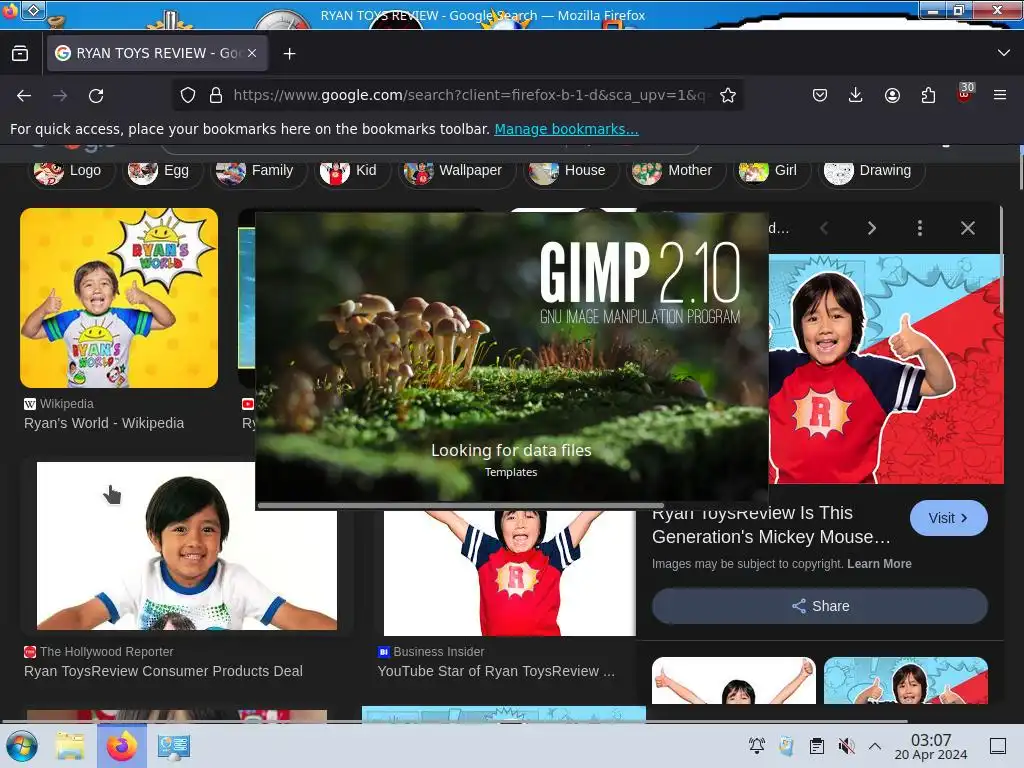Unmute audio via the tray speaker icon
The height and width of the screenshot is (768, 1024).
click(x=846, y=746)
